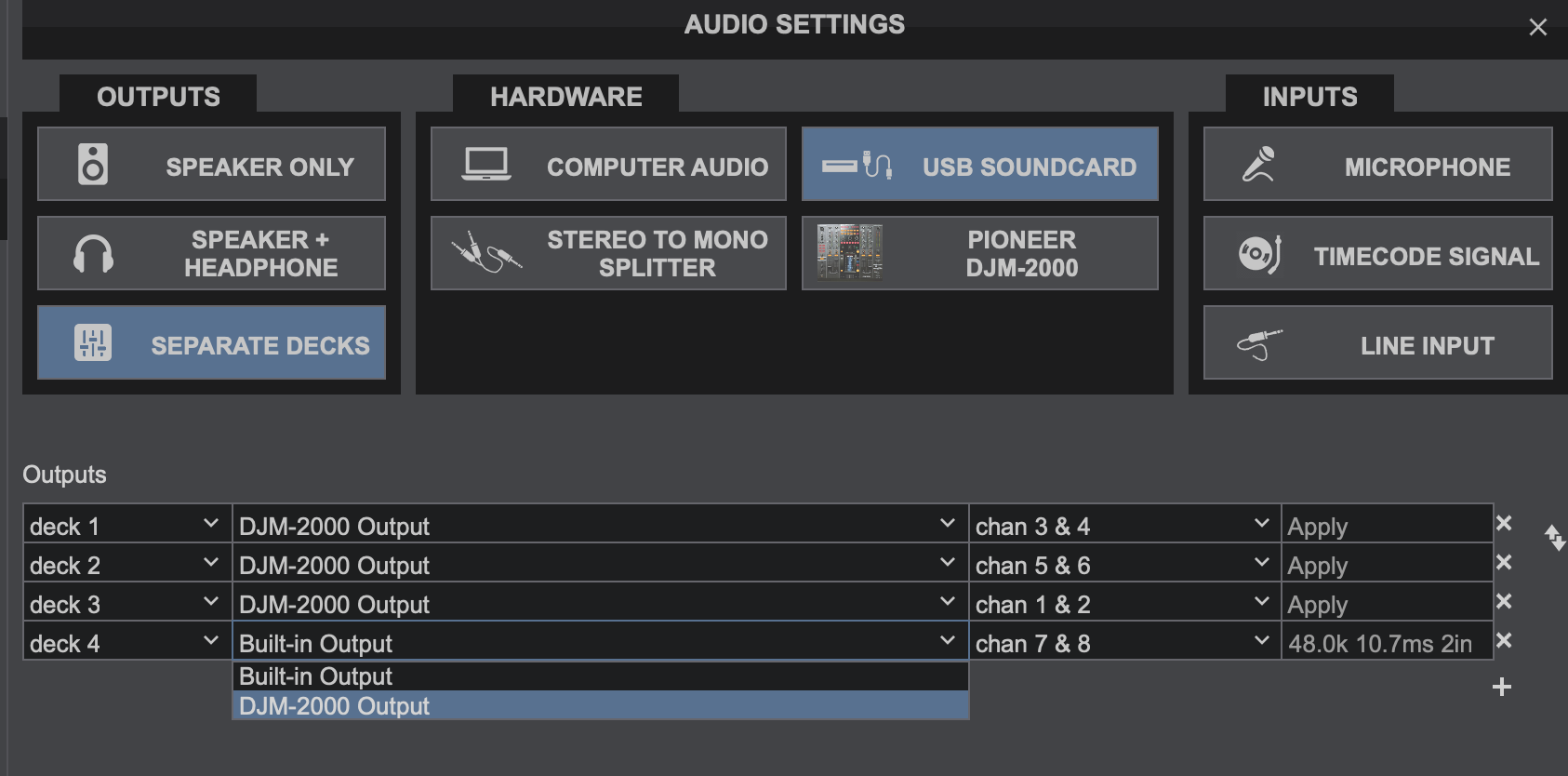1568x776 pixels.
Task: Click the INPUTS section tab
Action: (1309, 96)
